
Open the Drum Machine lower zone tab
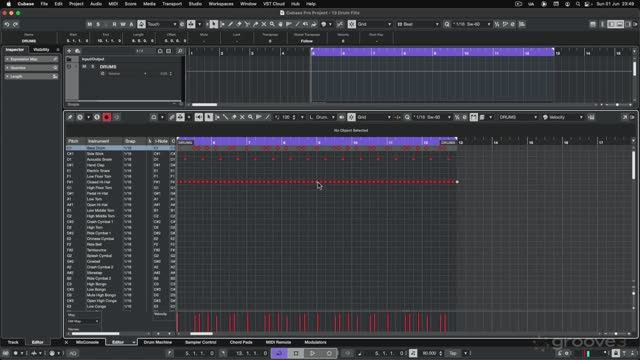click(x=158, y=342)
